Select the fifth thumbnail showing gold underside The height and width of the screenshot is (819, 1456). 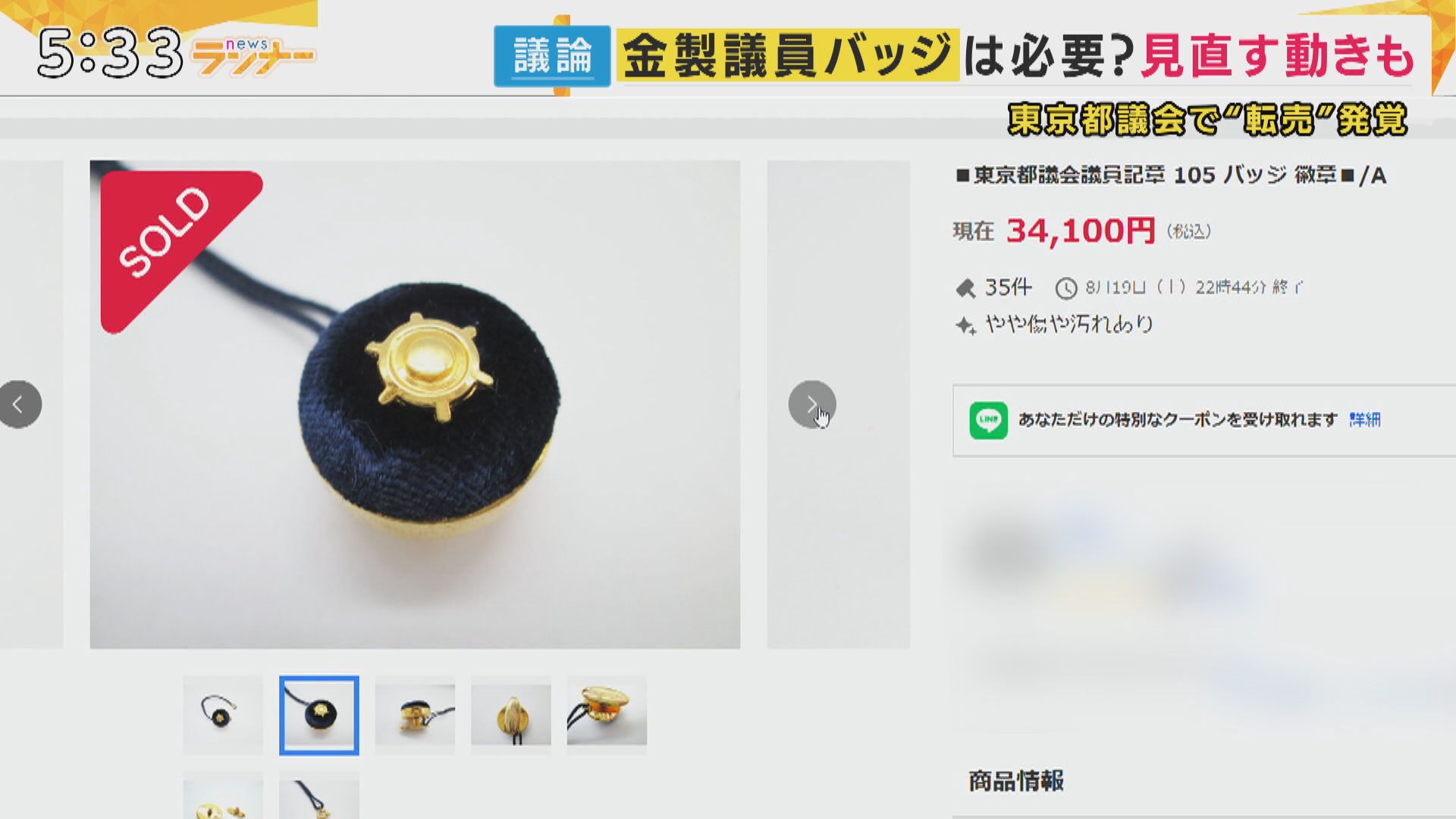(x=607, y=715)
